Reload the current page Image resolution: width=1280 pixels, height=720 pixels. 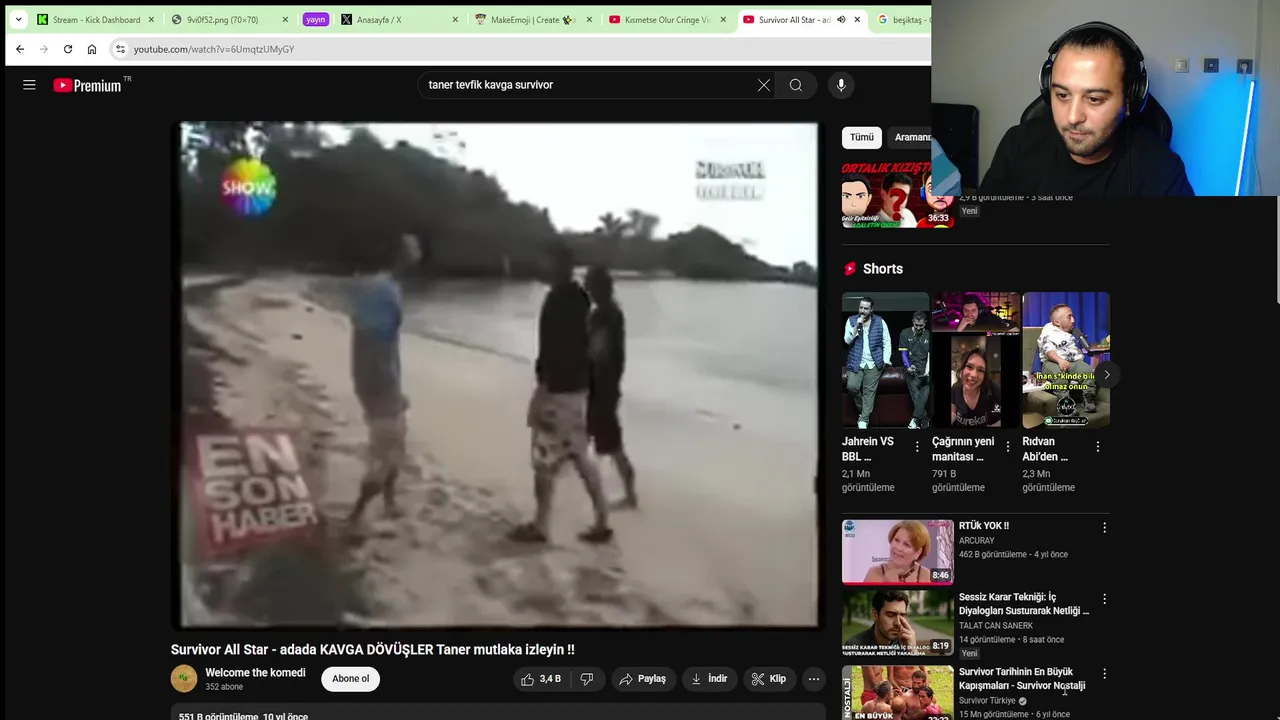point(68,49)
